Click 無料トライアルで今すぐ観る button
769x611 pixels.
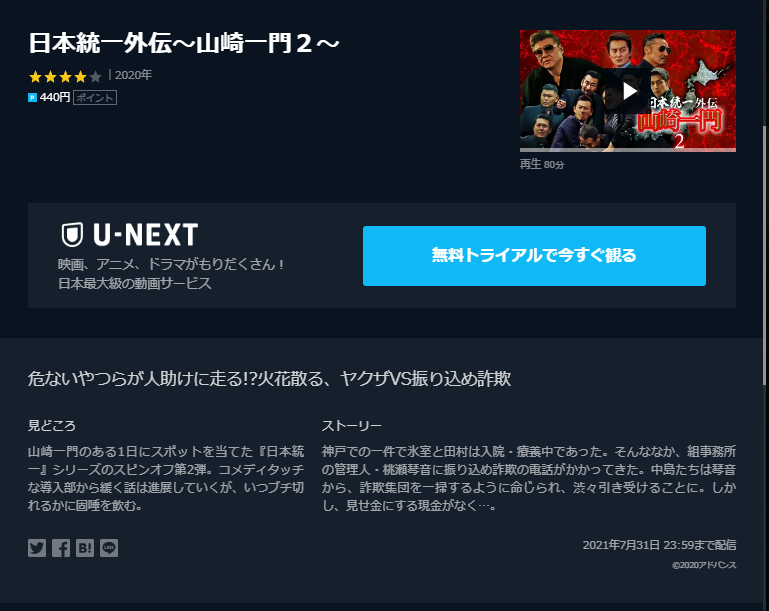pyautogui.click(x=534, y=255)
